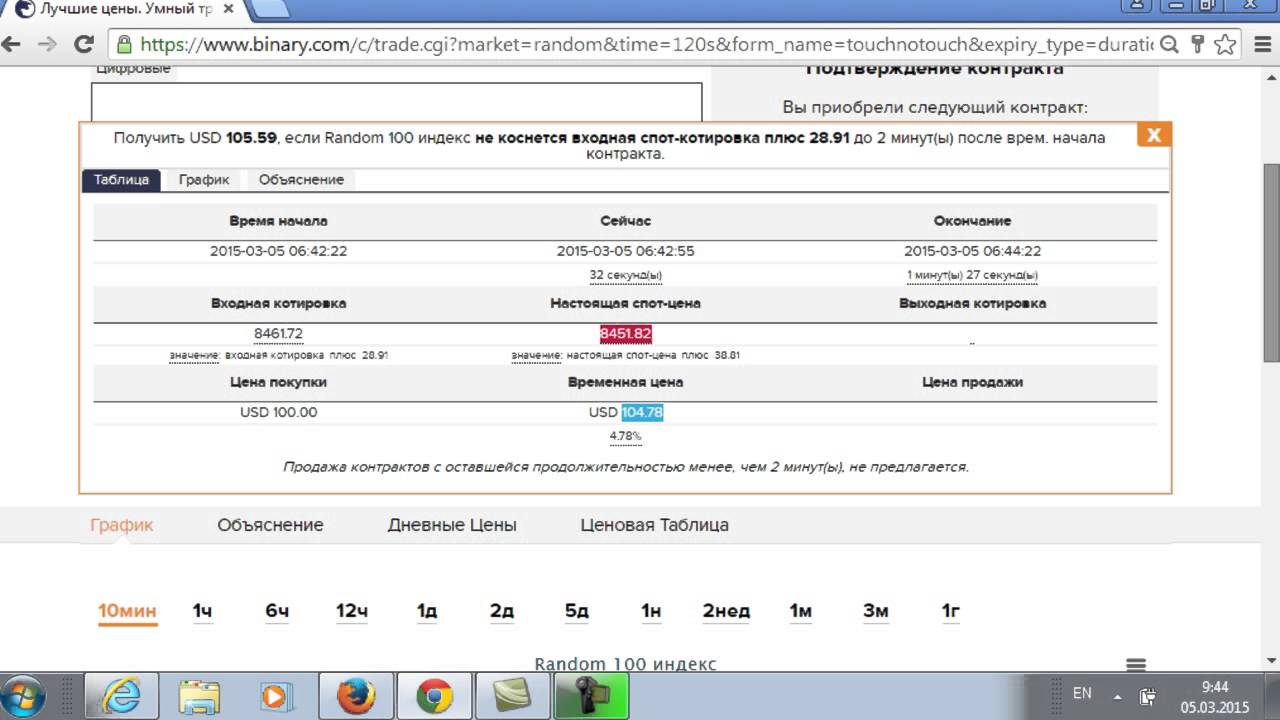Go back with the browser back arrow
The image size is (1280, 720).
(11, 44)
